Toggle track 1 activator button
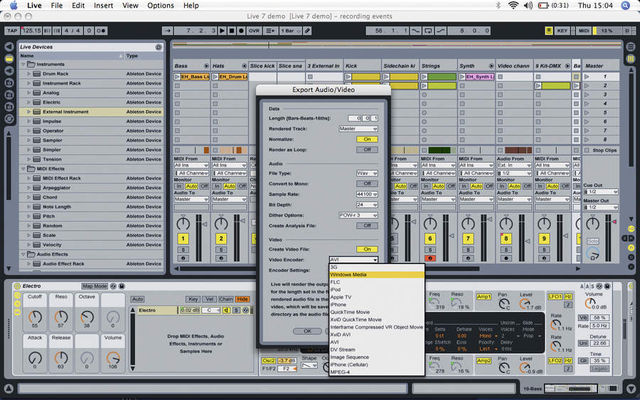Image resolution: width=640 pixels, height=400 pixels. [183, 238]
